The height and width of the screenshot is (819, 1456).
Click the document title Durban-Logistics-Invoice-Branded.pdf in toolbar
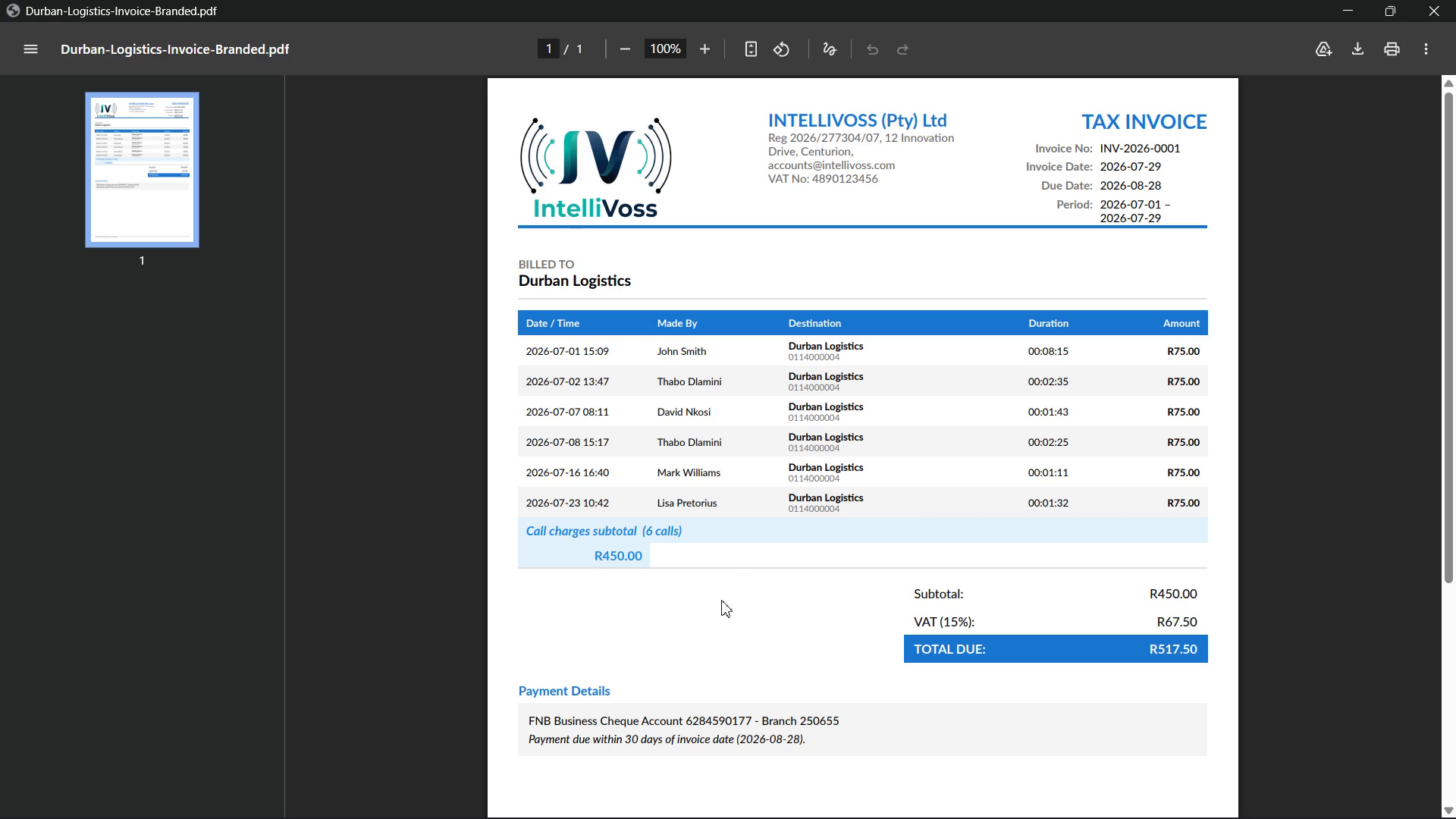coord(174,49)
